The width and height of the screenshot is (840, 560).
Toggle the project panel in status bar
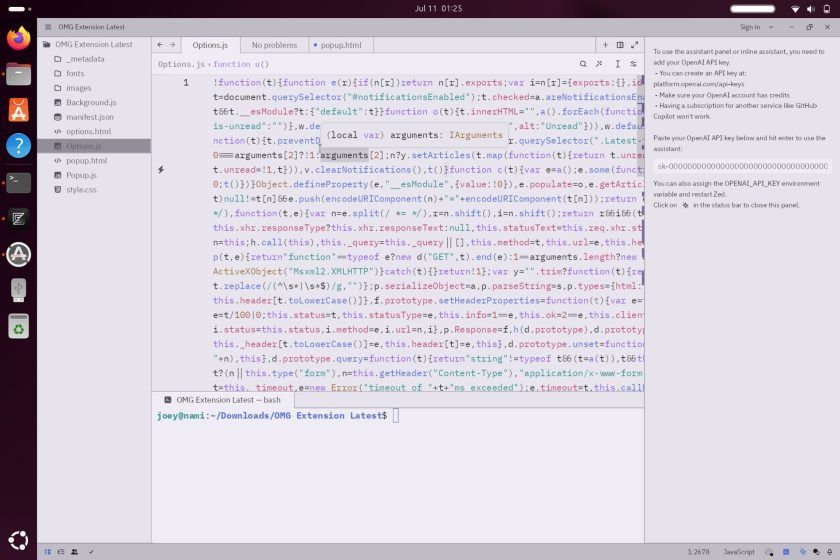click(47, 552)
